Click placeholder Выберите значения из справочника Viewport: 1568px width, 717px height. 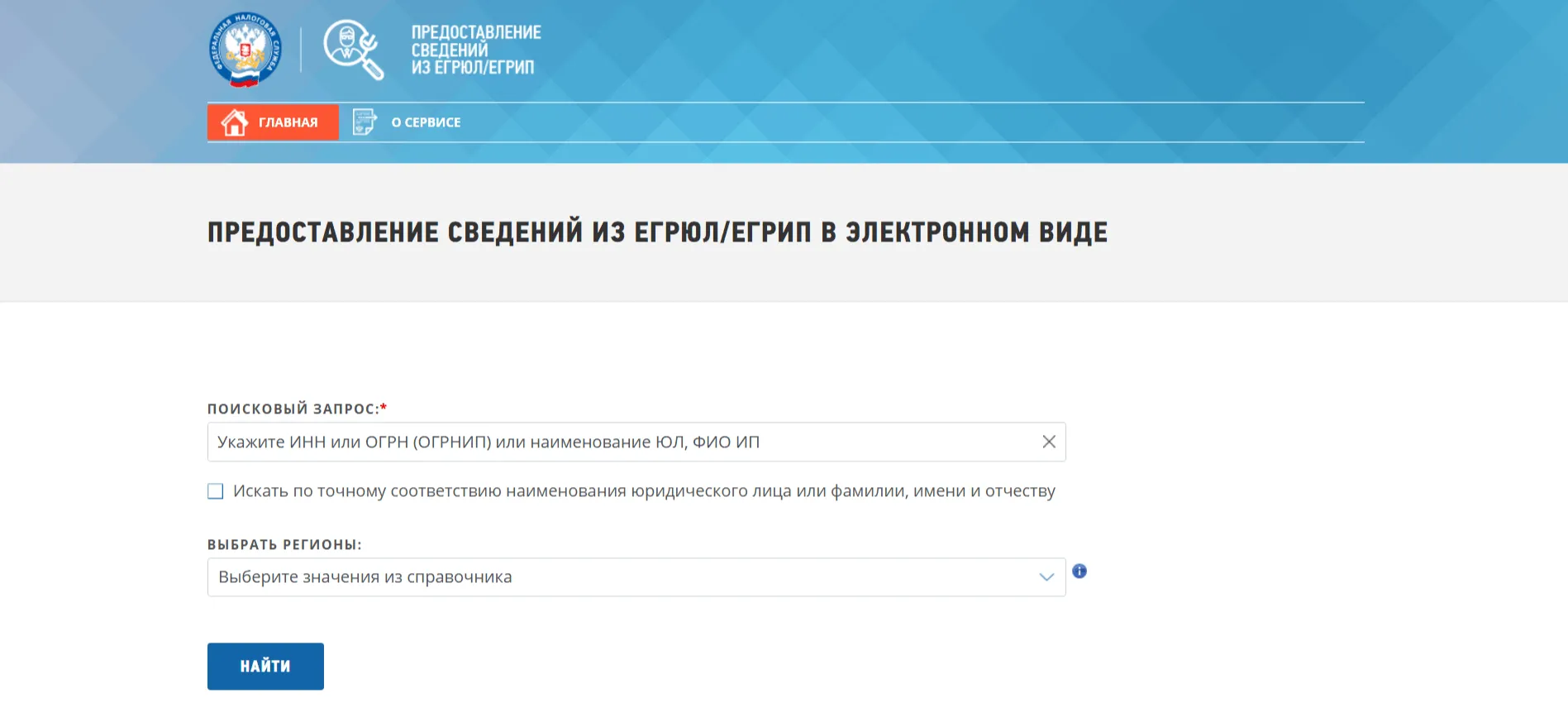[365, 577]
